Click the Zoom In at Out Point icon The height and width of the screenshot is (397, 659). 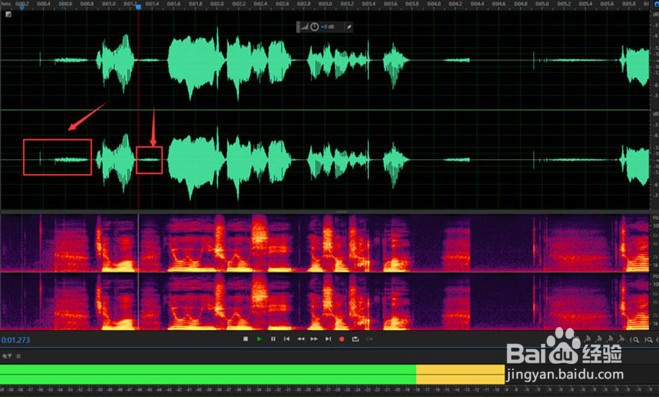(x=649, y=339)
